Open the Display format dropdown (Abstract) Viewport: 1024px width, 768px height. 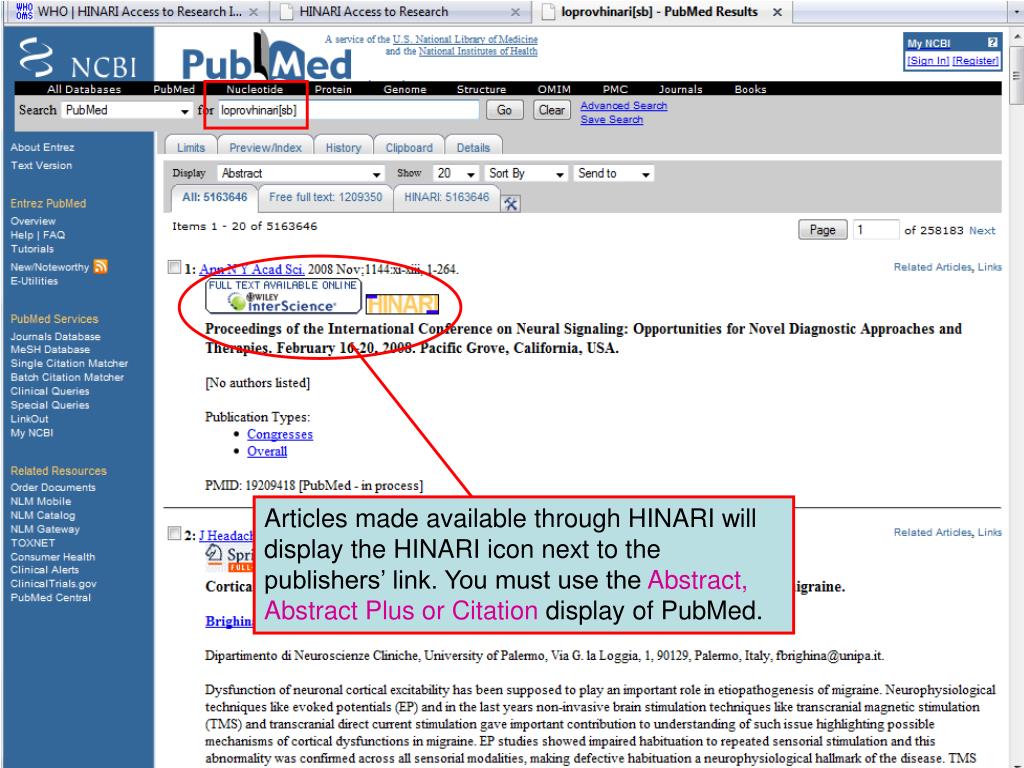300,174
